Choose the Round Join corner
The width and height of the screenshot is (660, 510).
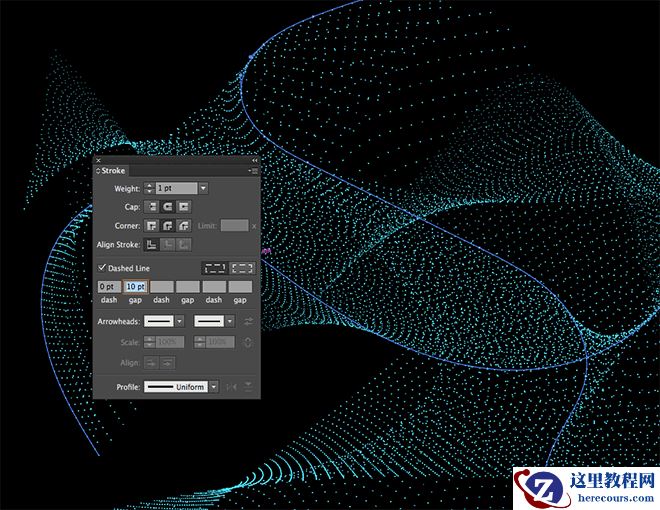pyautogui.click(x=168, y=226)
